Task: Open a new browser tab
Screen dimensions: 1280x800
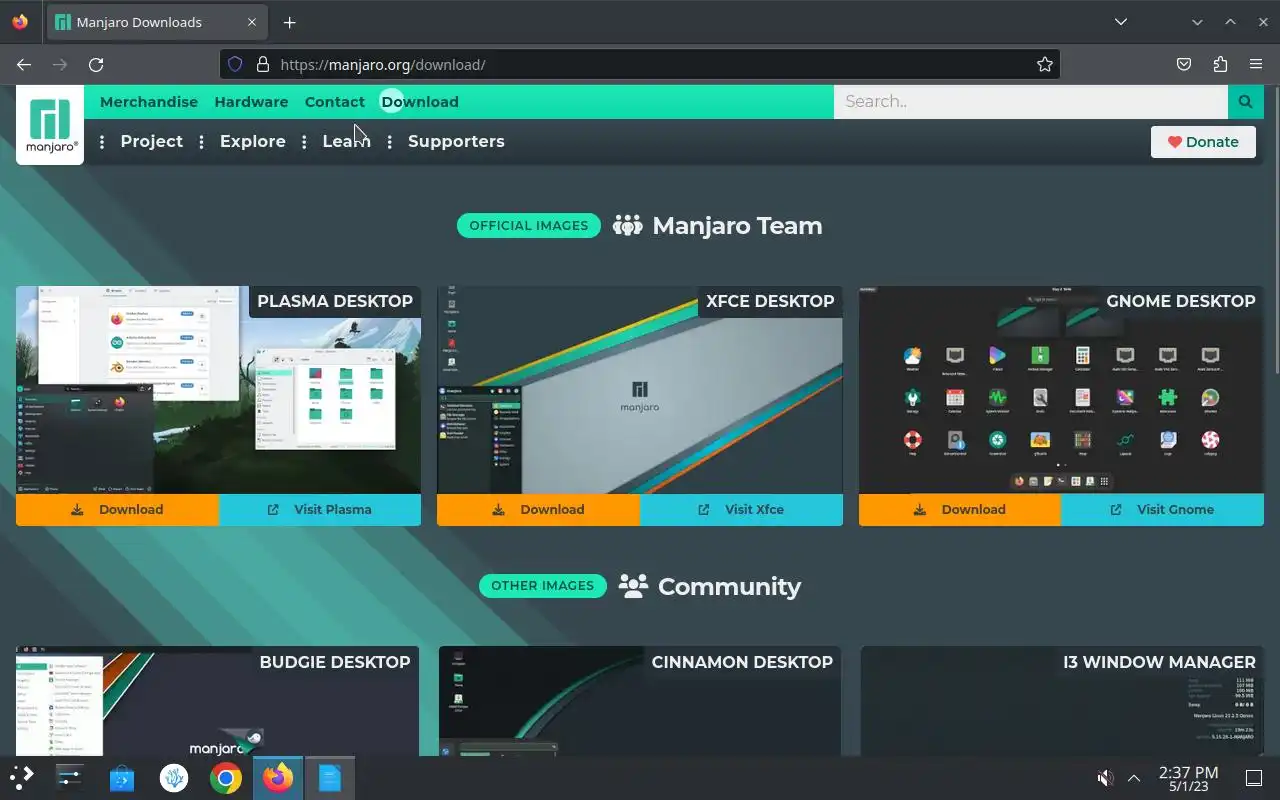Action: tap(289, 22)
